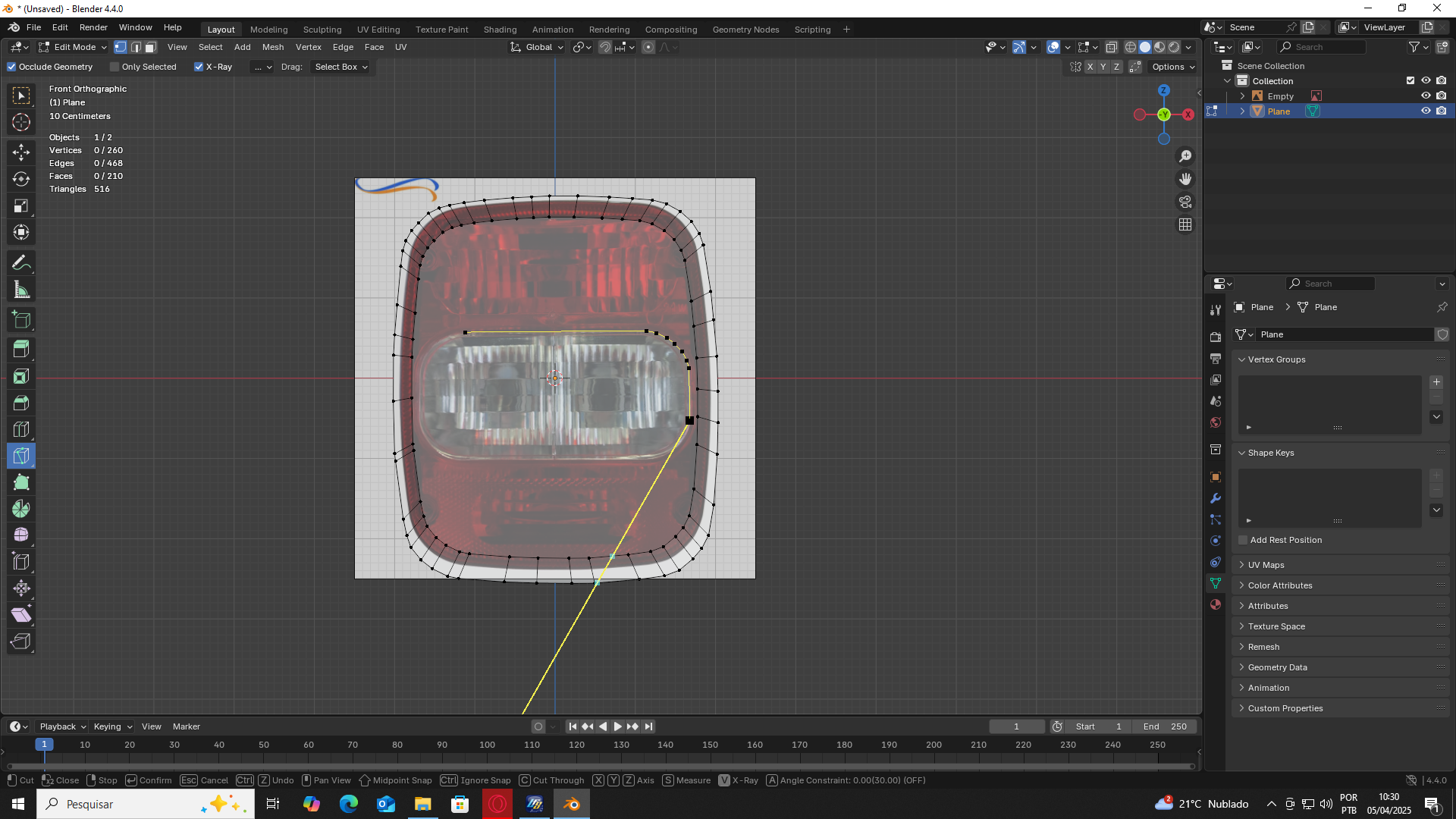Select the Annotate tool
Viewport: 1456px width, 819px height.
point(21,263)
